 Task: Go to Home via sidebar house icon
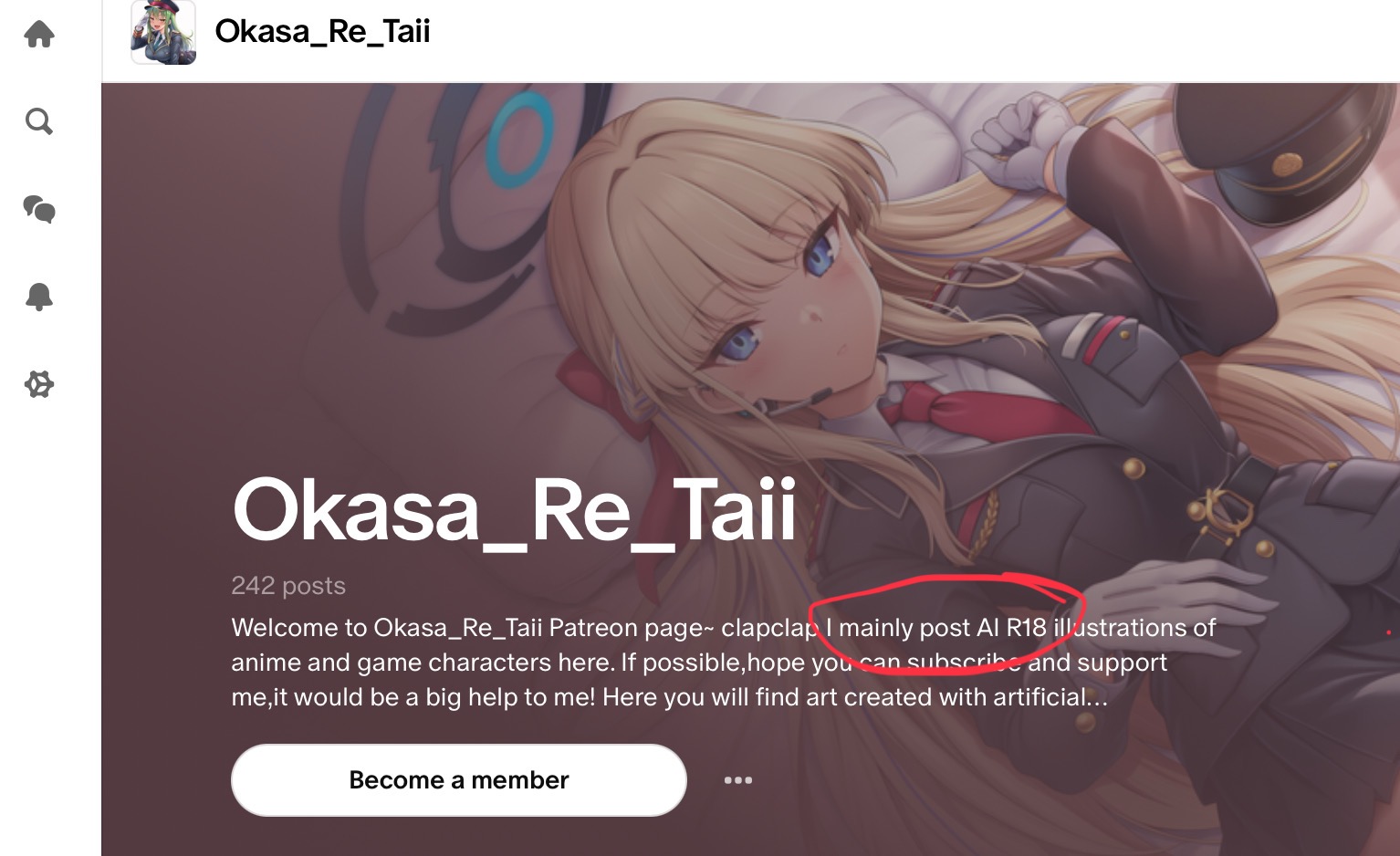pos(39,35)
